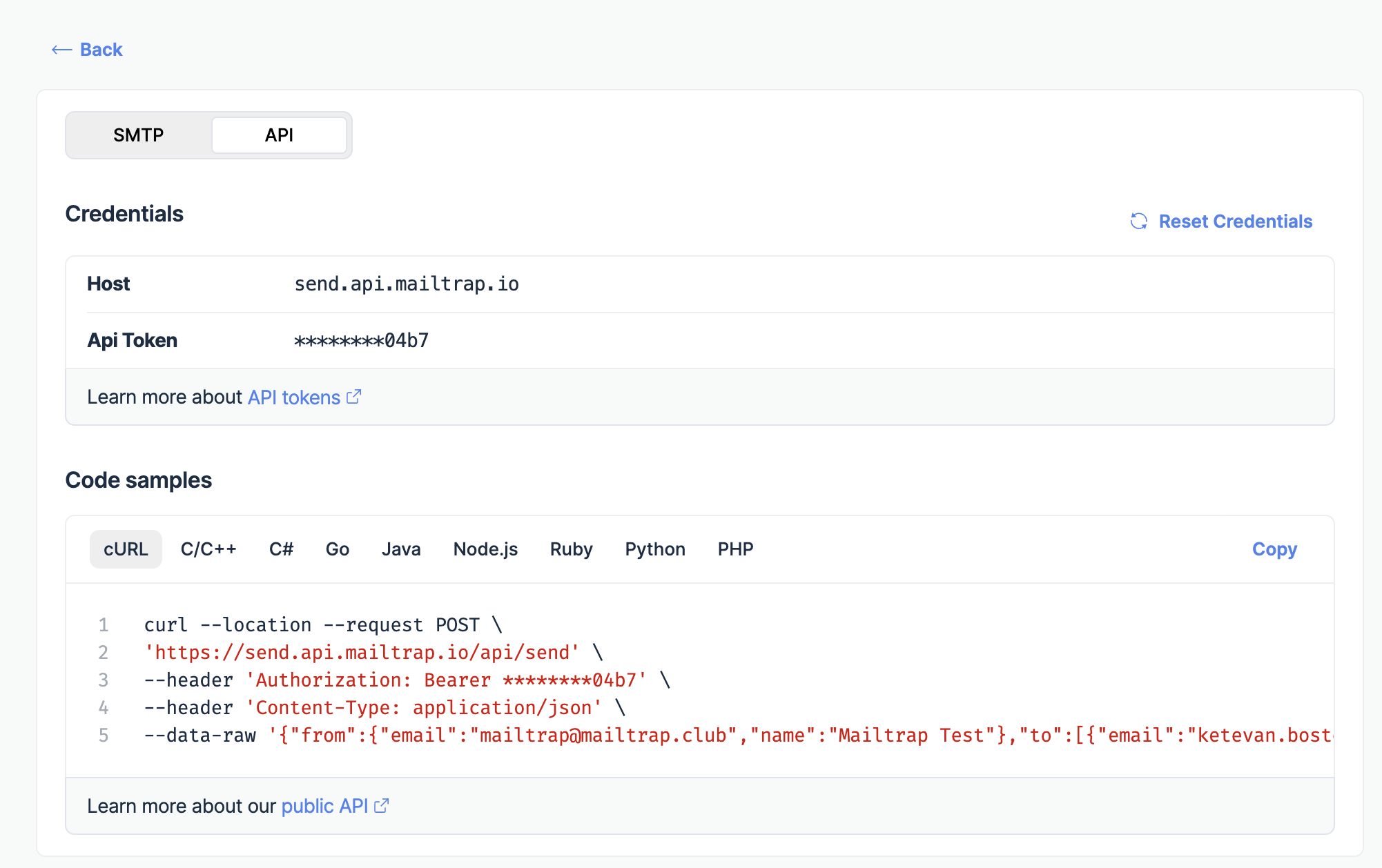Click the circular refresh icon beside Reset Credentials

[x=1139, y=221]
